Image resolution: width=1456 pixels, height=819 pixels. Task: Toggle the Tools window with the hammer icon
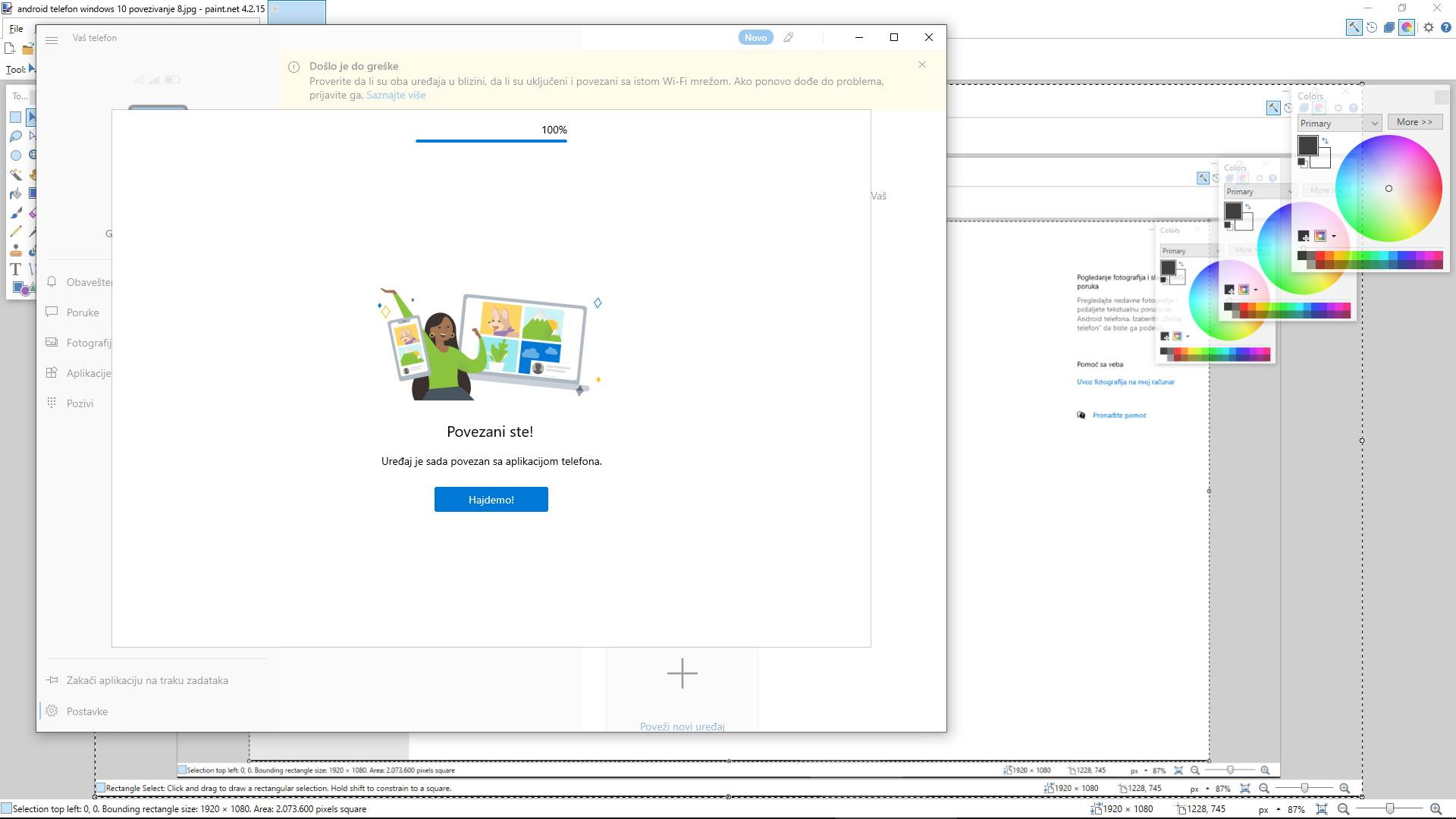point(1354,27)
